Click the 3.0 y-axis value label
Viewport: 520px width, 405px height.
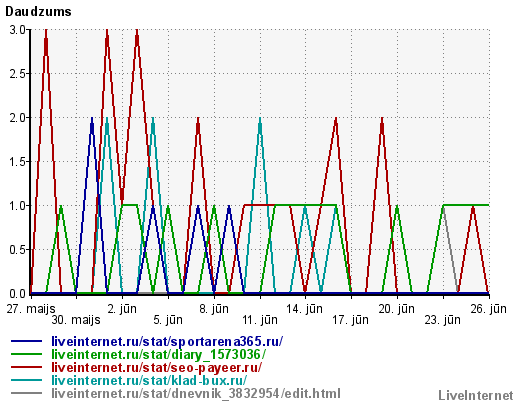(17, 30)
